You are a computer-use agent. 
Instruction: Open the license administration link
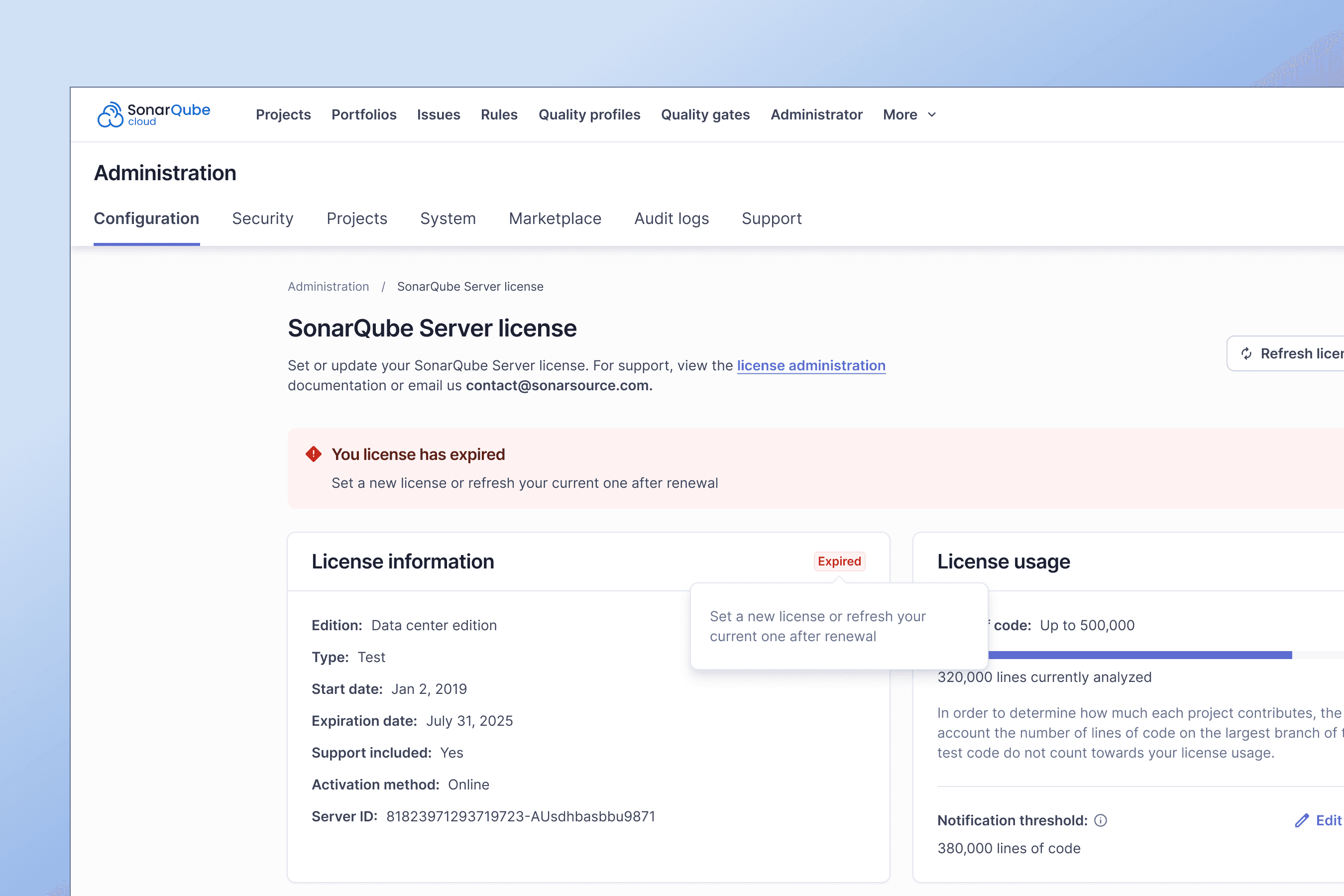(811, 366)
